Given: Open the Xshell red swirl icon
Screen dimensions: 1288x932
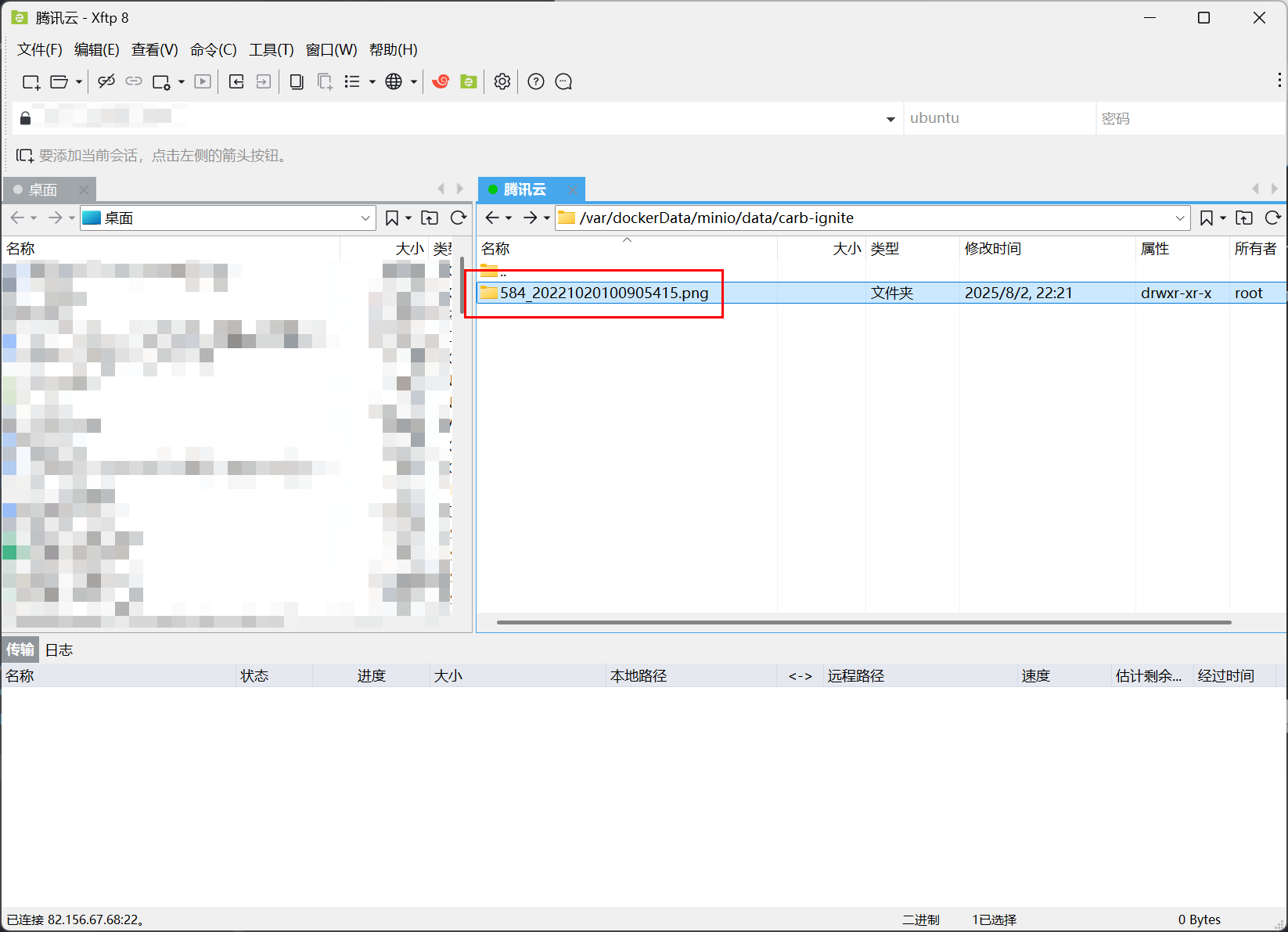Looking at the screenshot, I should click(x=441, y=81).
